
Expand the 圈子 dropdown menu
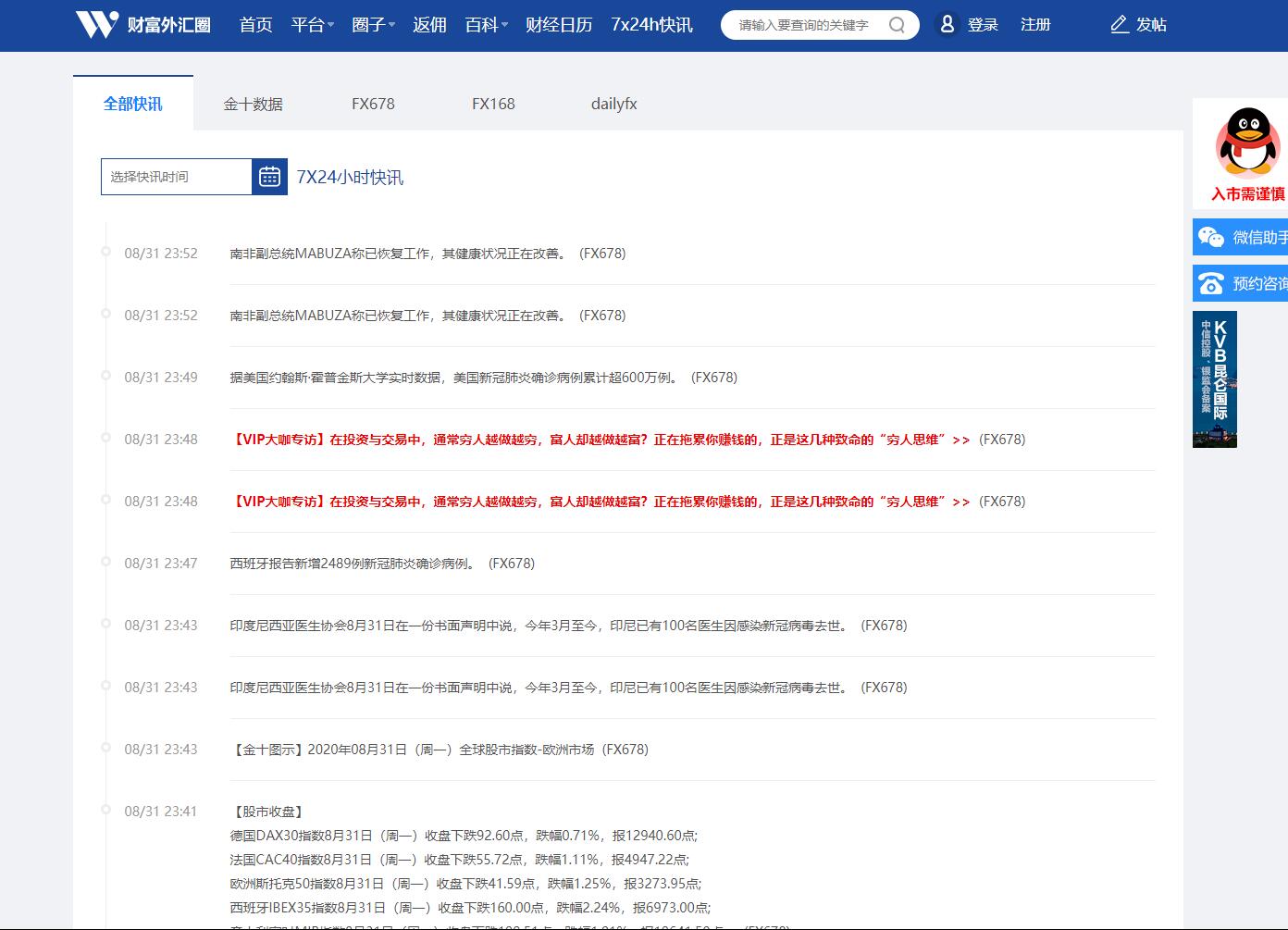[373, 25]
